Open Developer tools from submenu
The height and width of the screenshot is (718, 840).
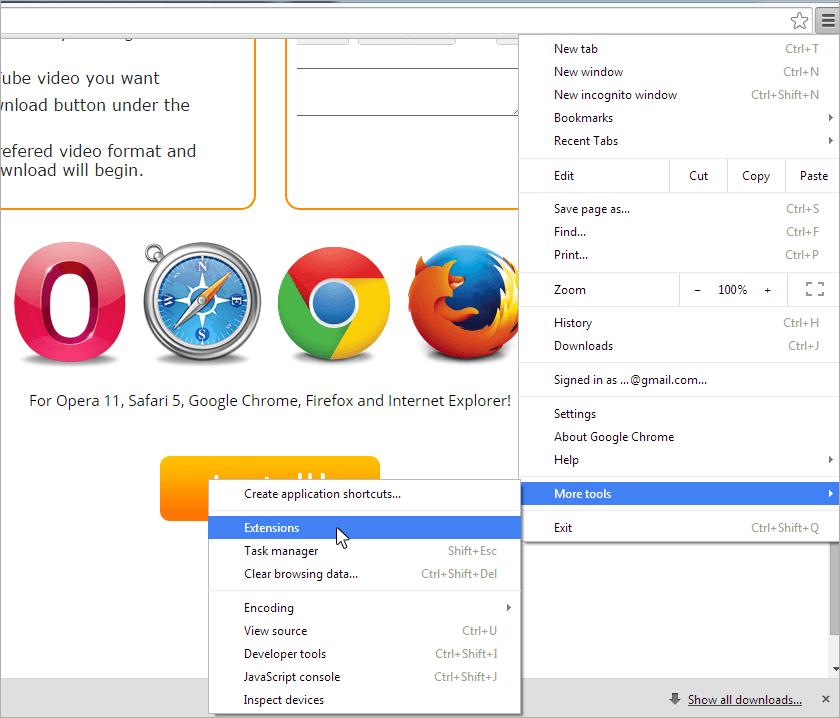[x=364, y=654]
